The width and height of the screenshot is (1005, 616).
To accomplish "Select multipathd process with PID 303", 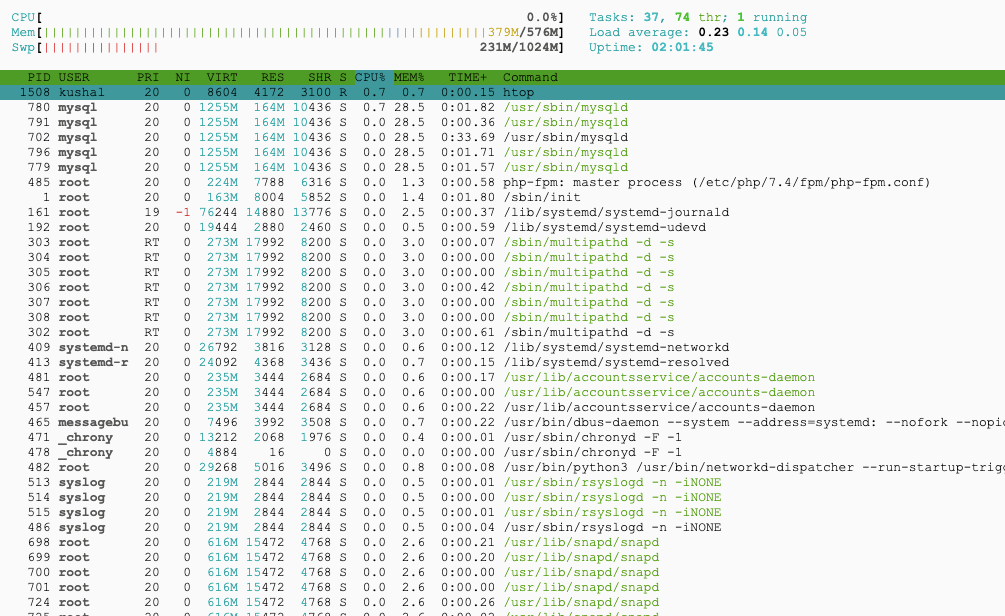I will click(502, 242).
